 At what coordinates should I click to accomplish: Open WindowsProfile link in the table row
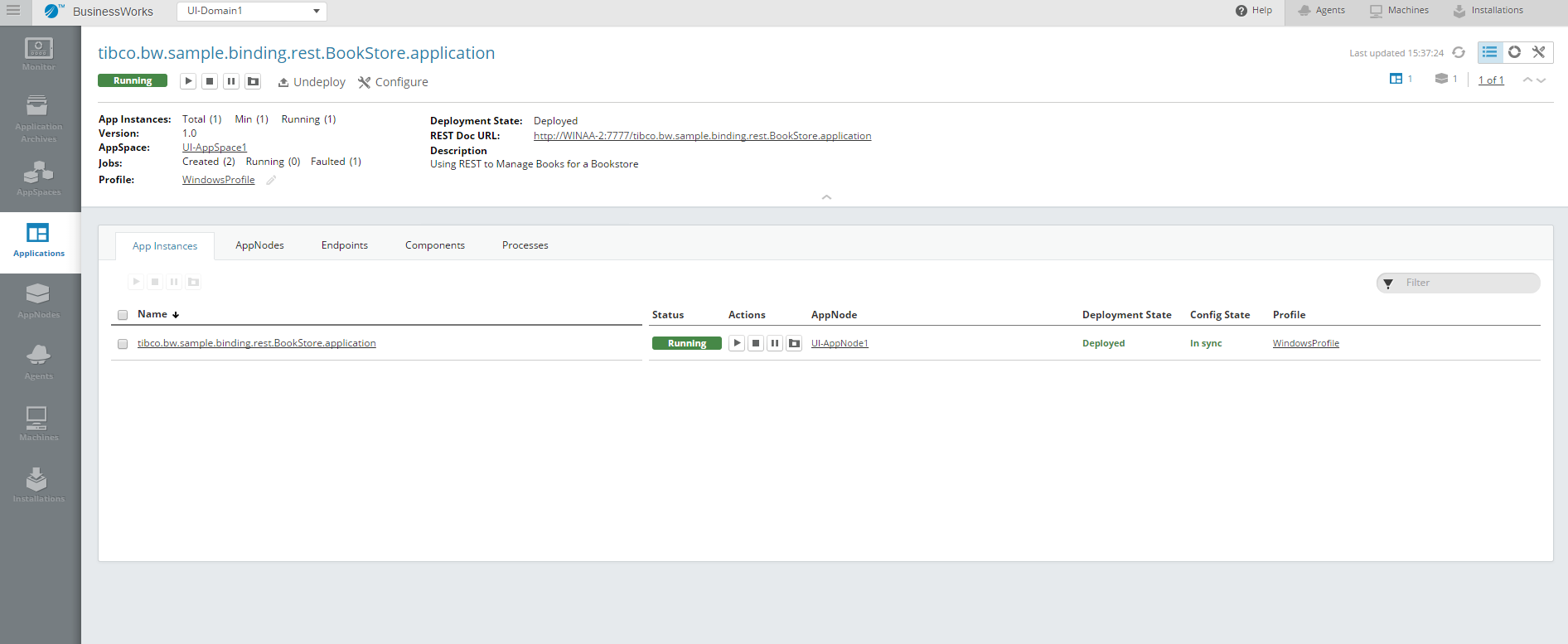tap(1306, 343)
